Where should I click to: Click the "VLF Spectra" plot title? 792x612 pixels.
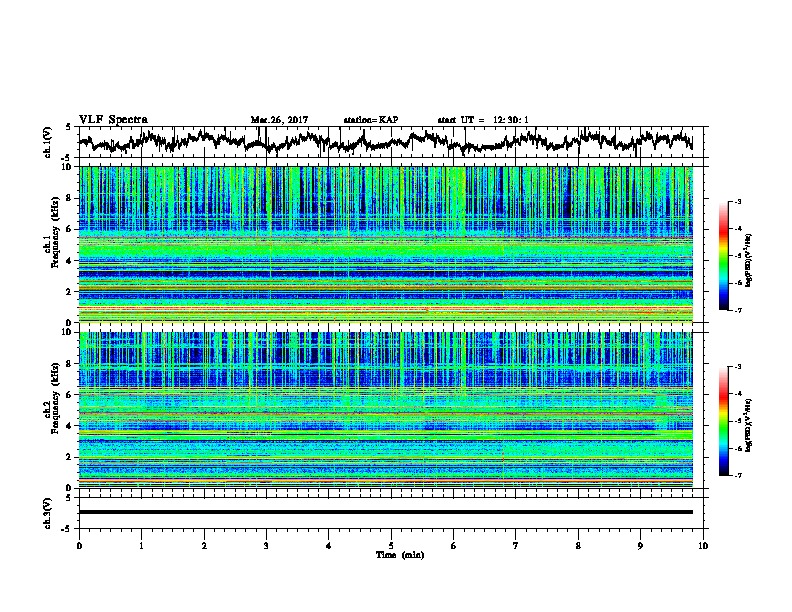(113, 120)
